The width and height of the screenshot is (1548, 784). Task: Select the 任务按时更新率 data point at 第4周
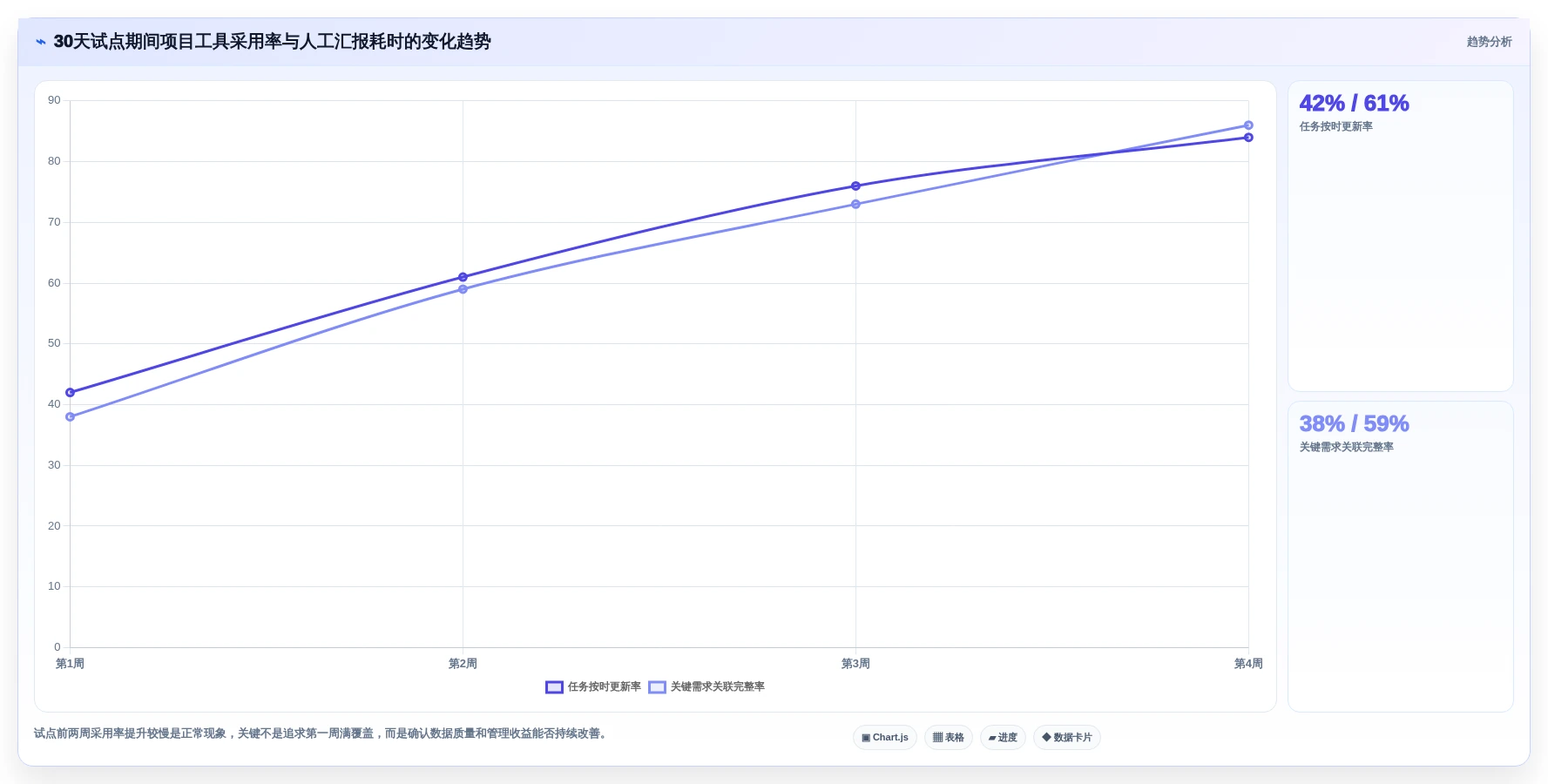click(x=1248, y=138)
